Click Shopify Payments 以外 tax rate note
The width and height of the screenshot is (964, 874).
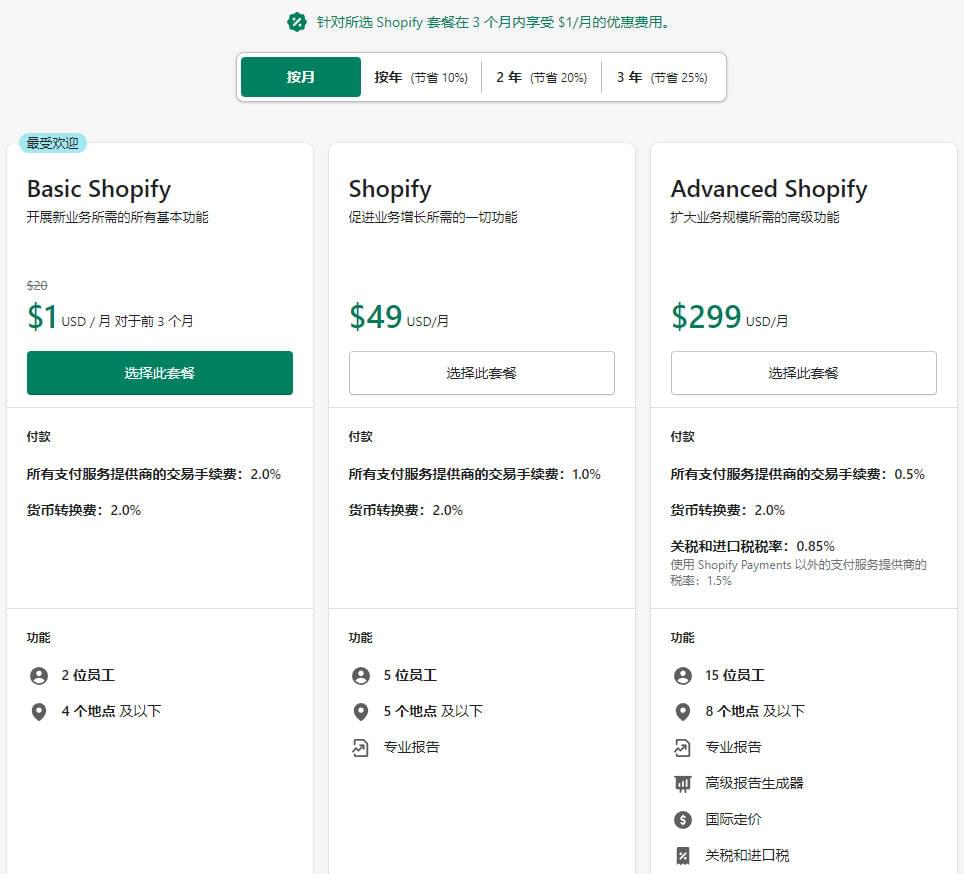[798, 573]
